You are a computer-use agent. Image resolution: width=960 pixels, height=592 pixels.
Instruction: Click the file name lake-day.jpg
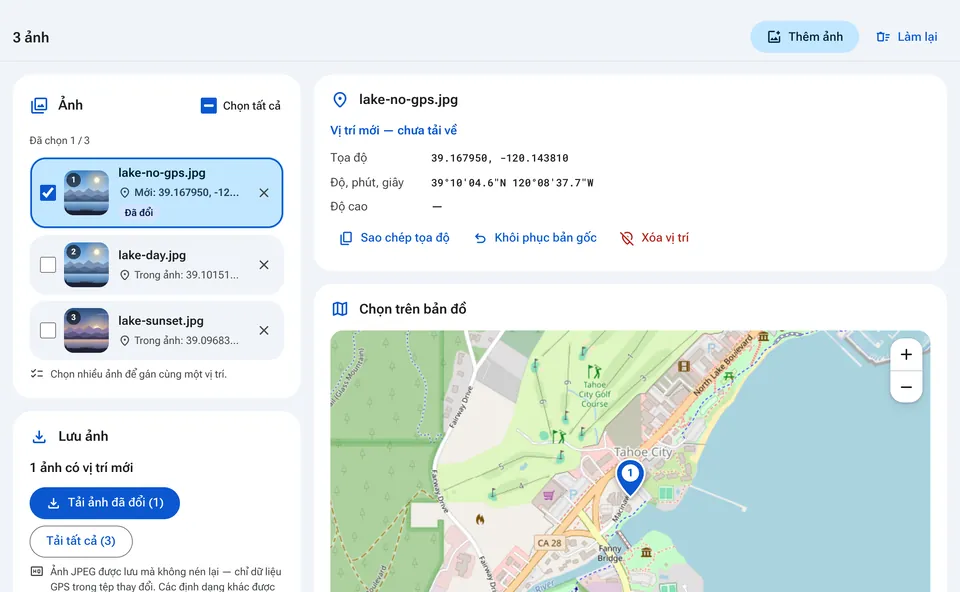click(152, 255)
